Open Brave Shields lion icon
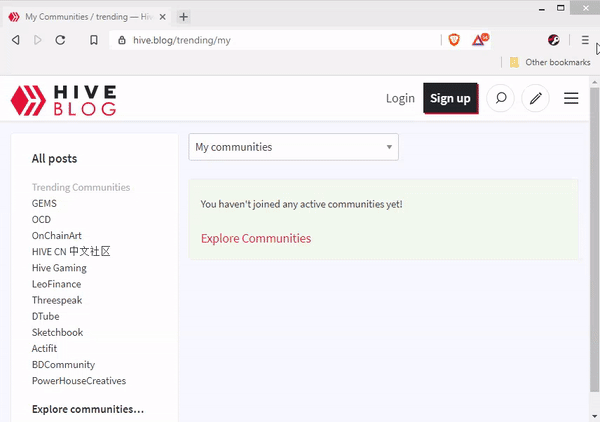Image resolution: width=600 pixels, height=422 pixels. (x=454, y=40)
